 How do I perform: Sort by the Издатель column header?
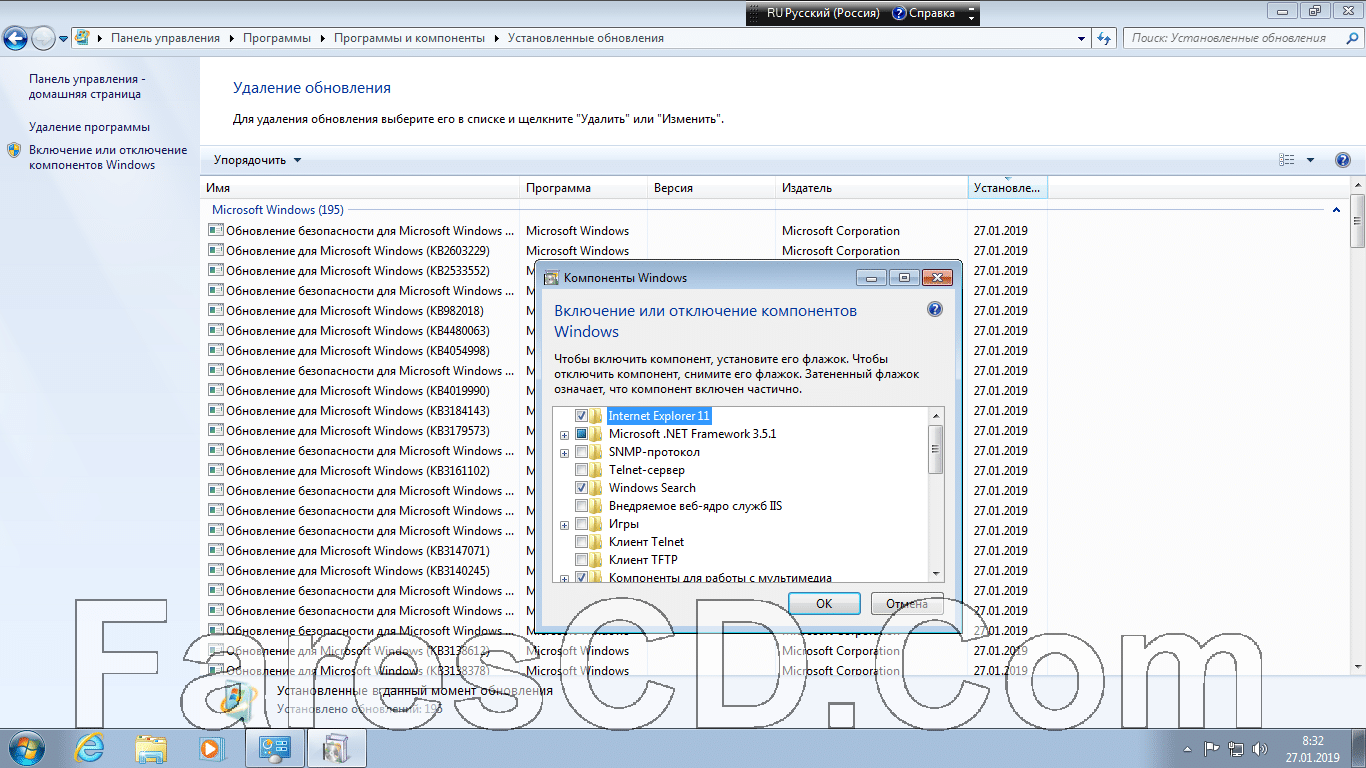873,188
